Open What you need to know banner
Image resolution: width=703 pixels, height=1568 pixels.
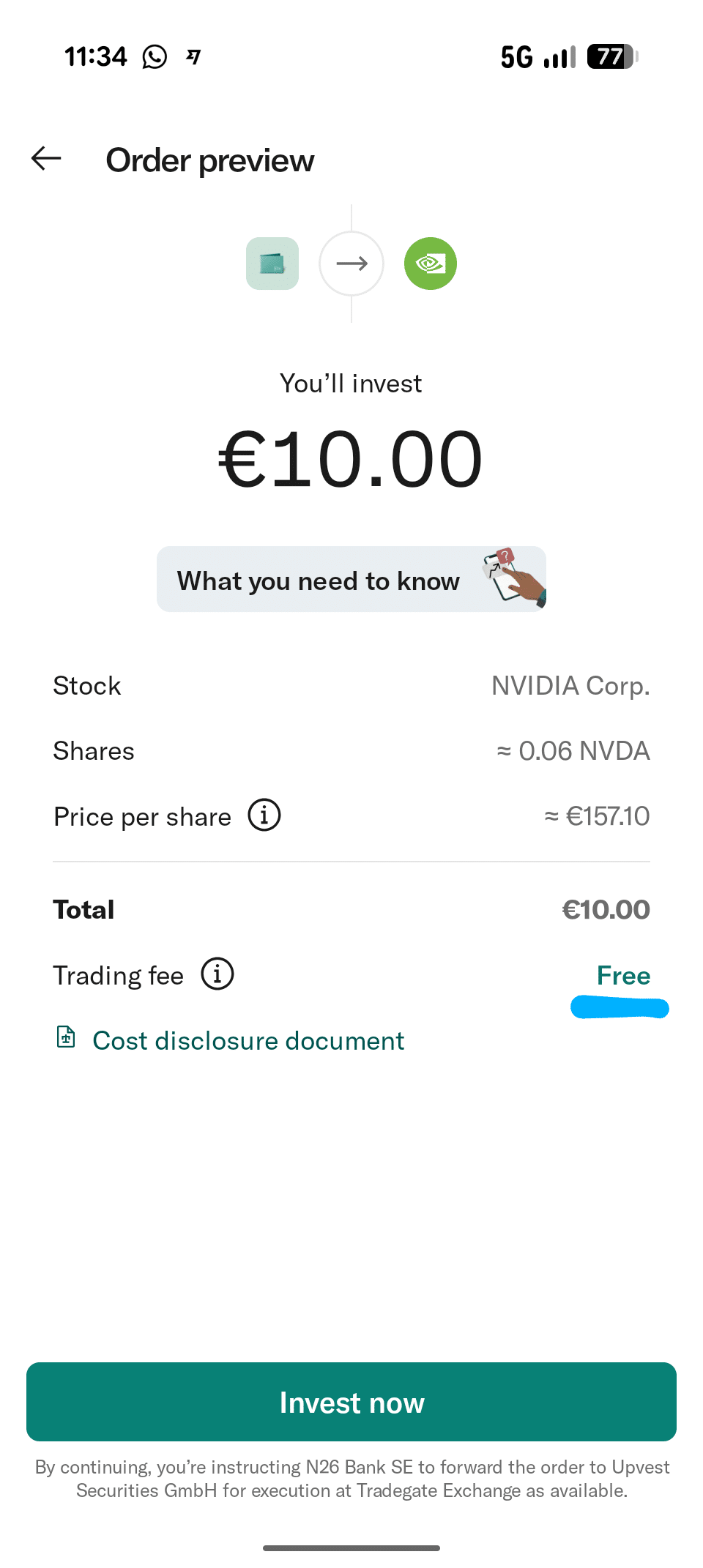coord(319,581)
